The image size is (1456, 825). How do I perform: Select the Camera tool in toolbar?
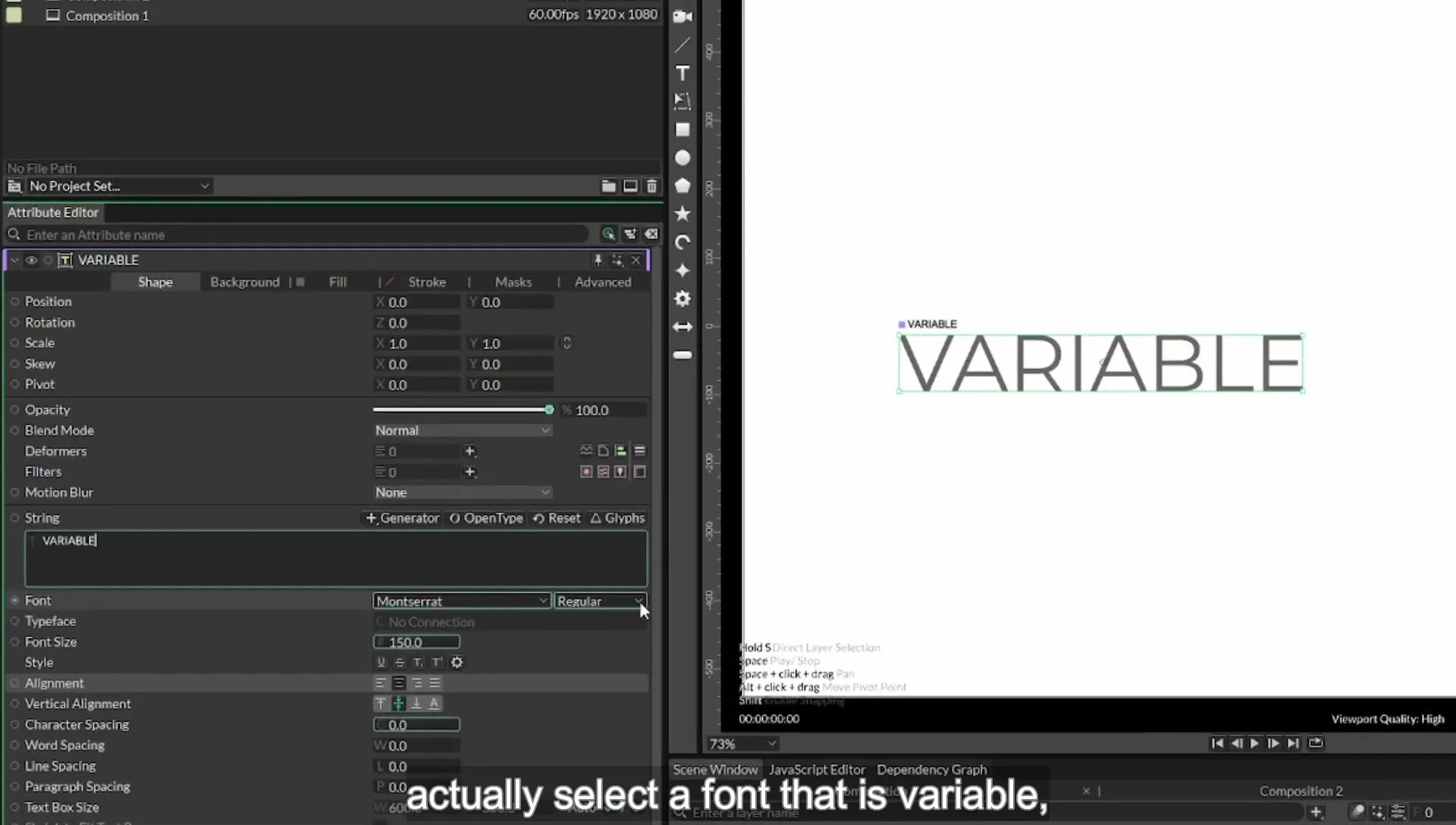click(x=682, y=17)
